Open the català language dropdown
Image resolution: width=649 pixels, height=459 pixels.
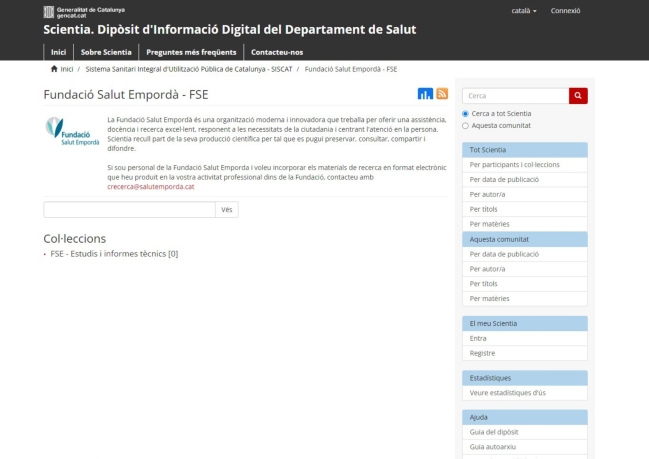pos(524,11)
